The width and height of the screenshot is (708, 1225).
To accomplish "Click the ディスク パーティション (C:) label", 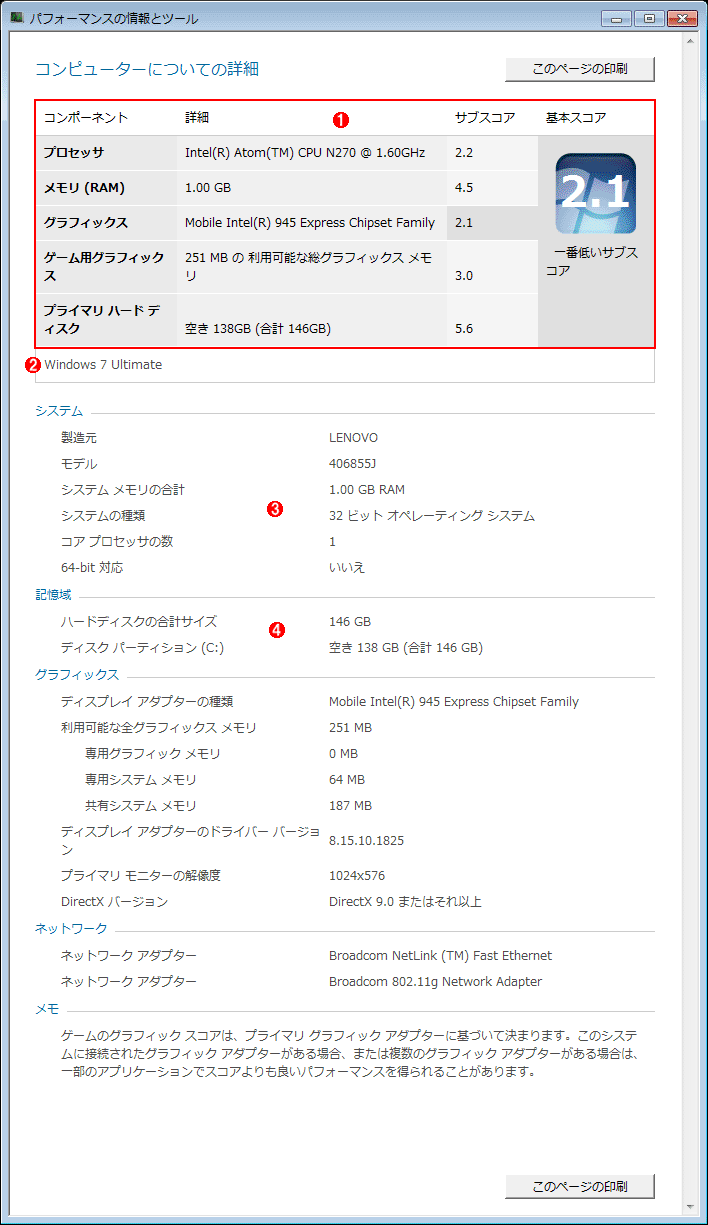I will coord(143,648).
